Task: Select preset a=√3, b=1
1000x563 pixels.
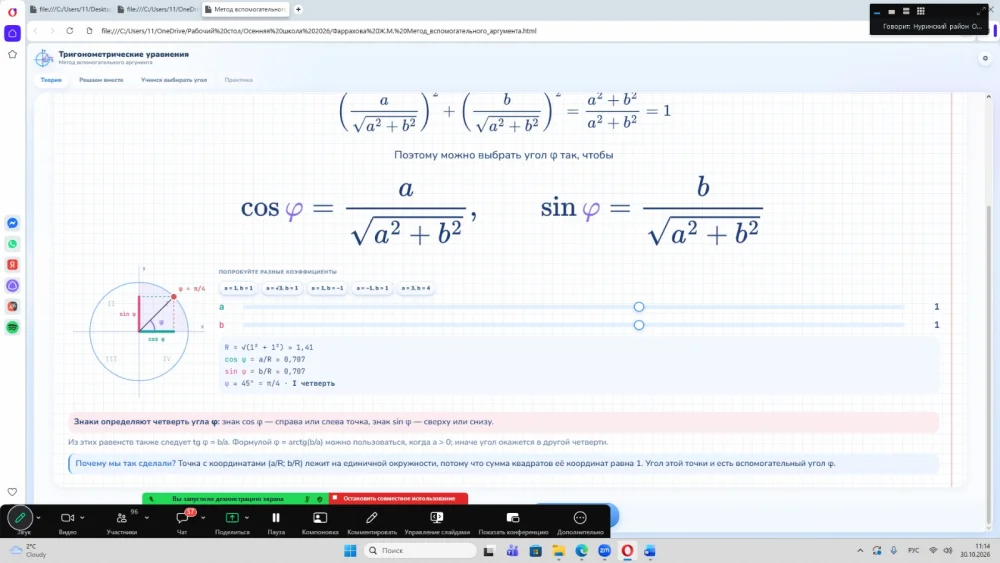Action: pyautogui.click(x=282, y=288)
